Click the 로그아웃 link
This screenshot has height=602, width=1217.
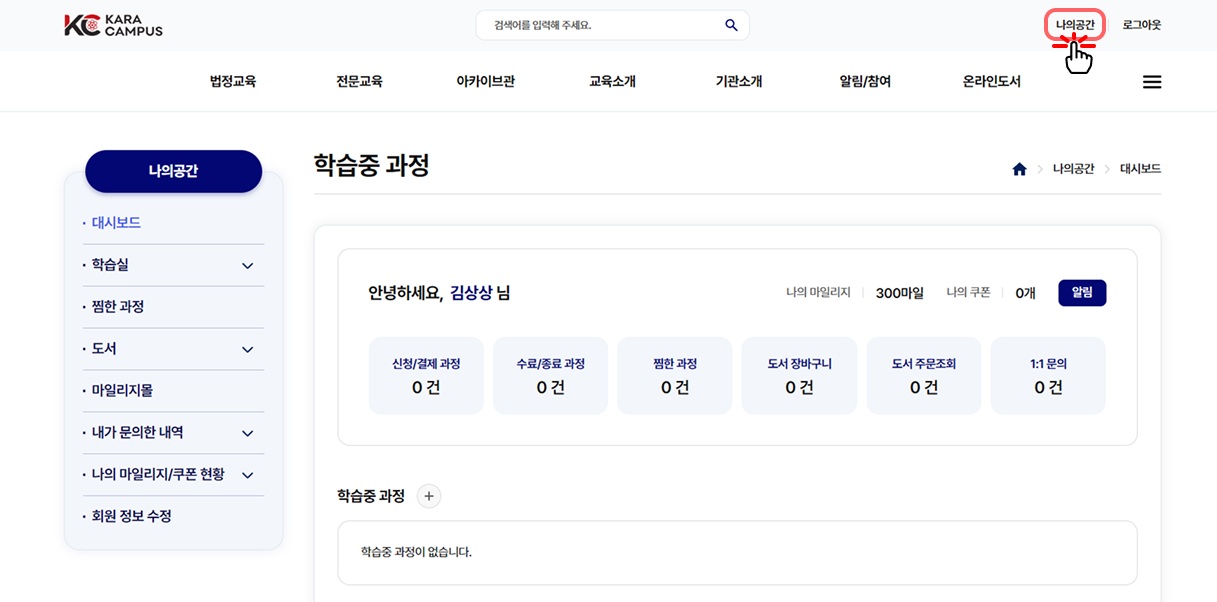coord(1141,25)
